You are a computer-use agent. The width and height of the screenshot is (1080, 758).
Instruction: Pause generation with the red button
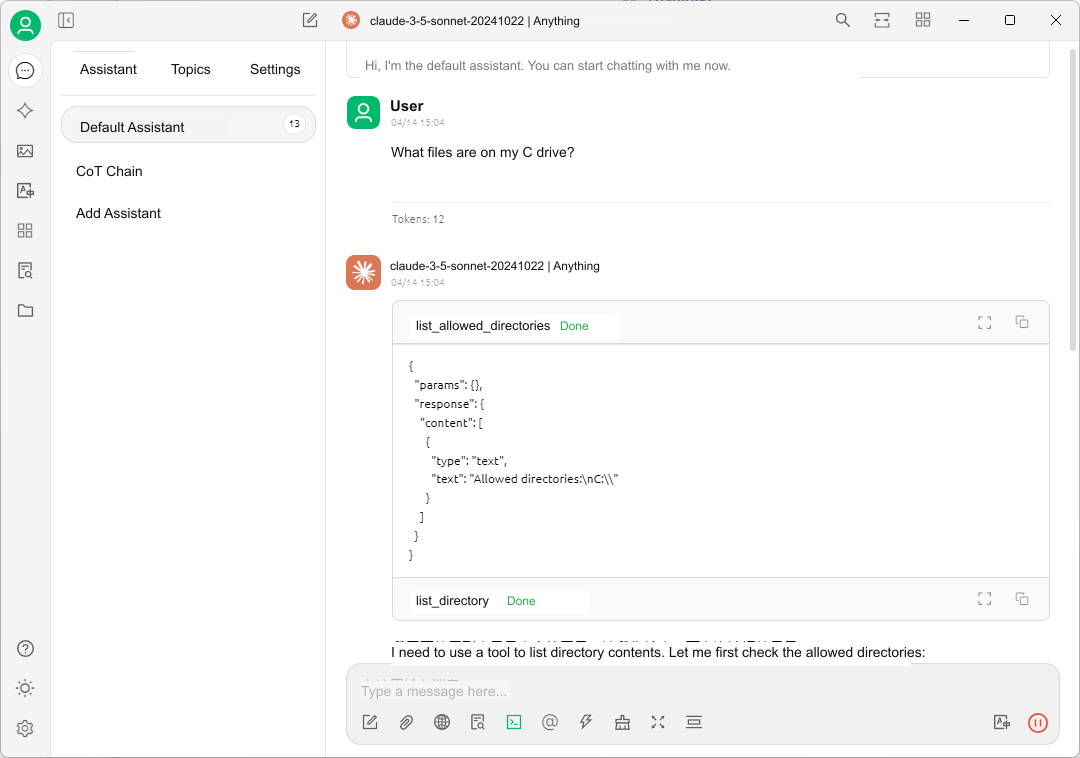(x=1038, y=723)
